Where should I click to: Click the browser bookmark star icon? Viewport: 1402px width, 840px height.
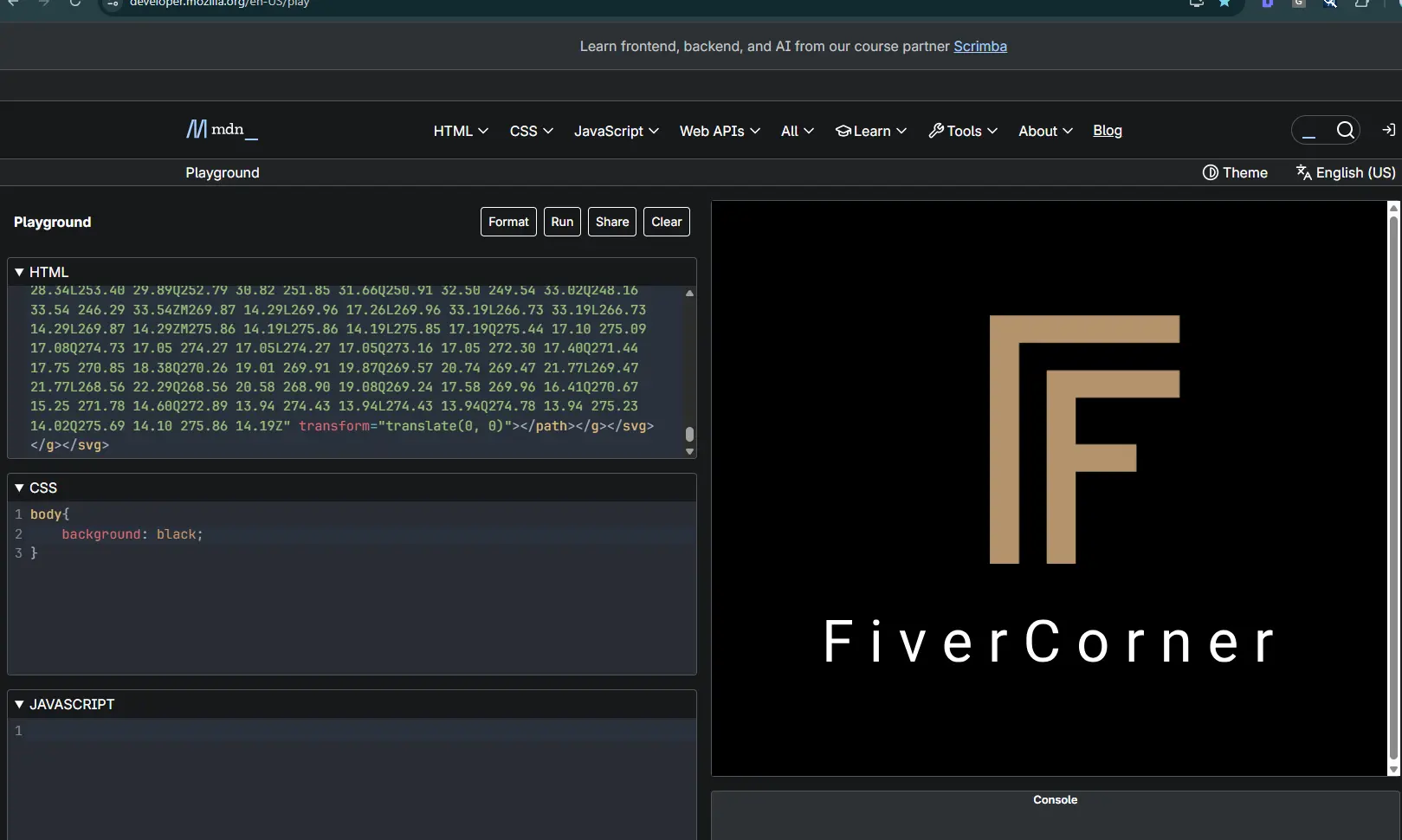coord(1224,3)
